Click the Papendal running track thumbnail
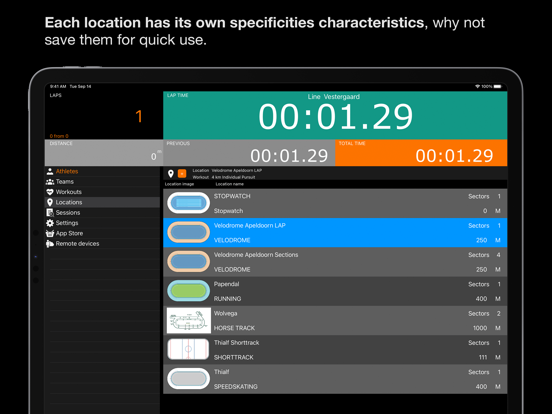The height and width of the screenshot is (414, 552). [x=189, y=291]
